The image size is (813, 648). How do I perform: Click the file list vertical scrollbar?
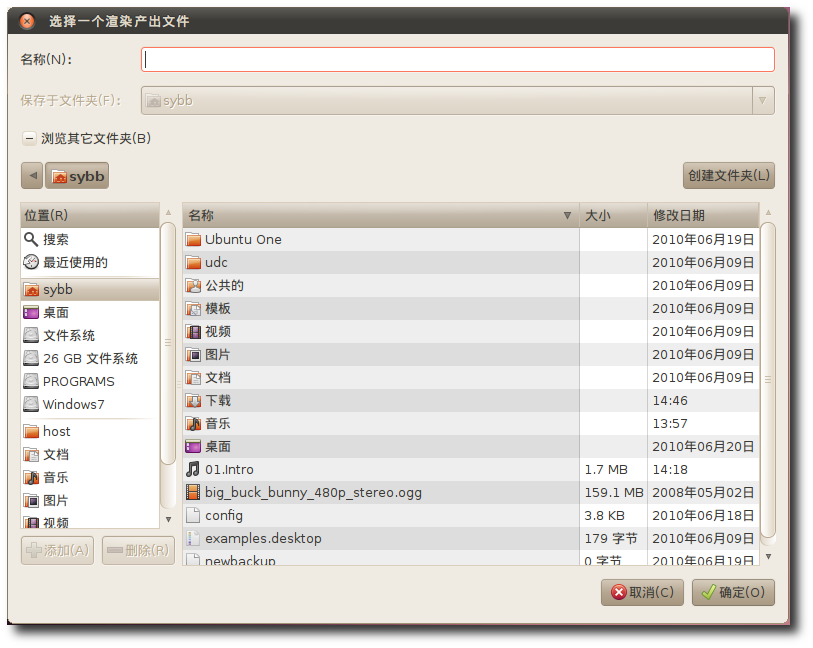click(x=768, y=381)
